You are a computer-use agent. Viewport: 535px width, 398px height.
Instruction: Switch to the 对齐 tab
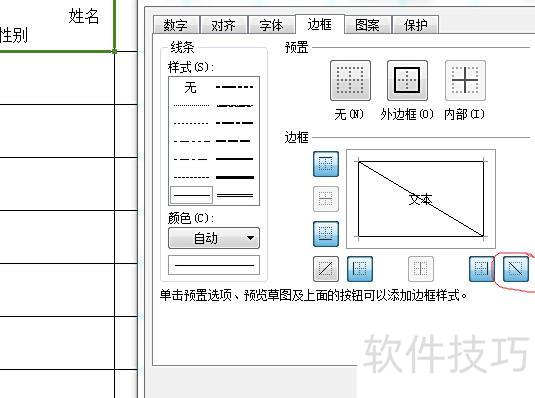tap(223, 25)
